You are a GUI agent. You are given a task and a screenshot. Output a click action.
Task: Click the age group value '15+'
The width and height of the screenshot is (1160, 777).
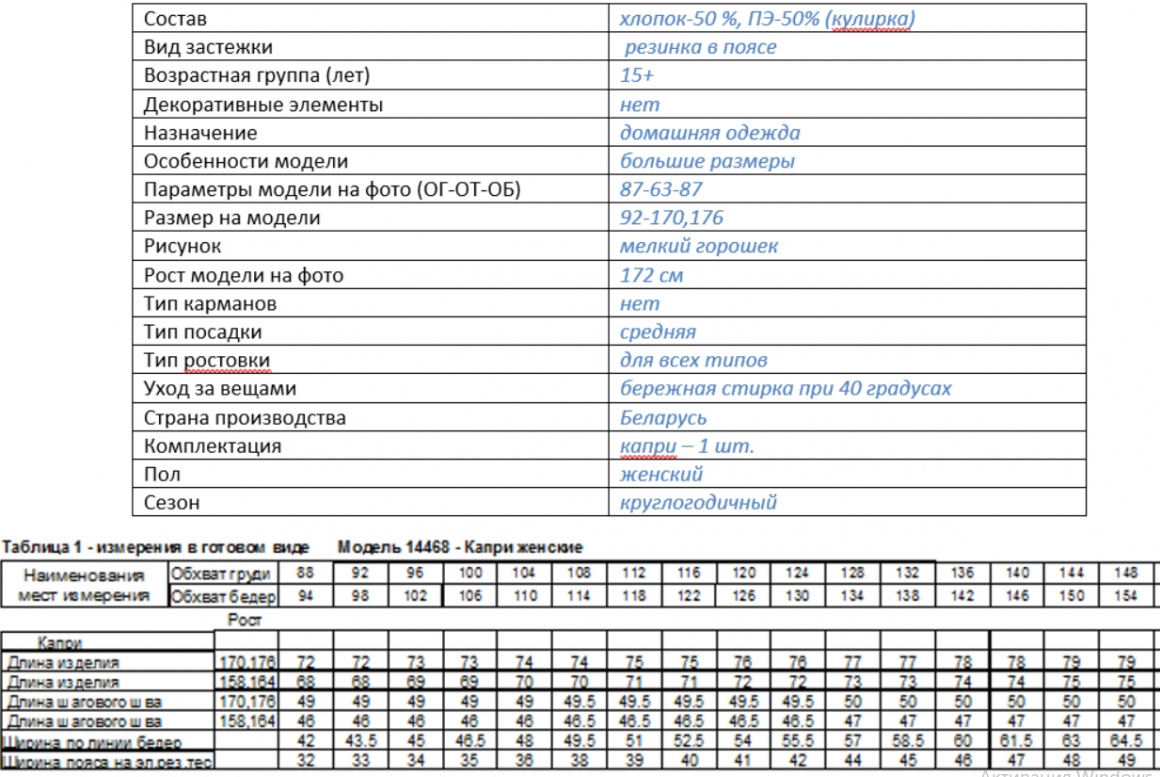pyautogui.click(x=637, y=75)
